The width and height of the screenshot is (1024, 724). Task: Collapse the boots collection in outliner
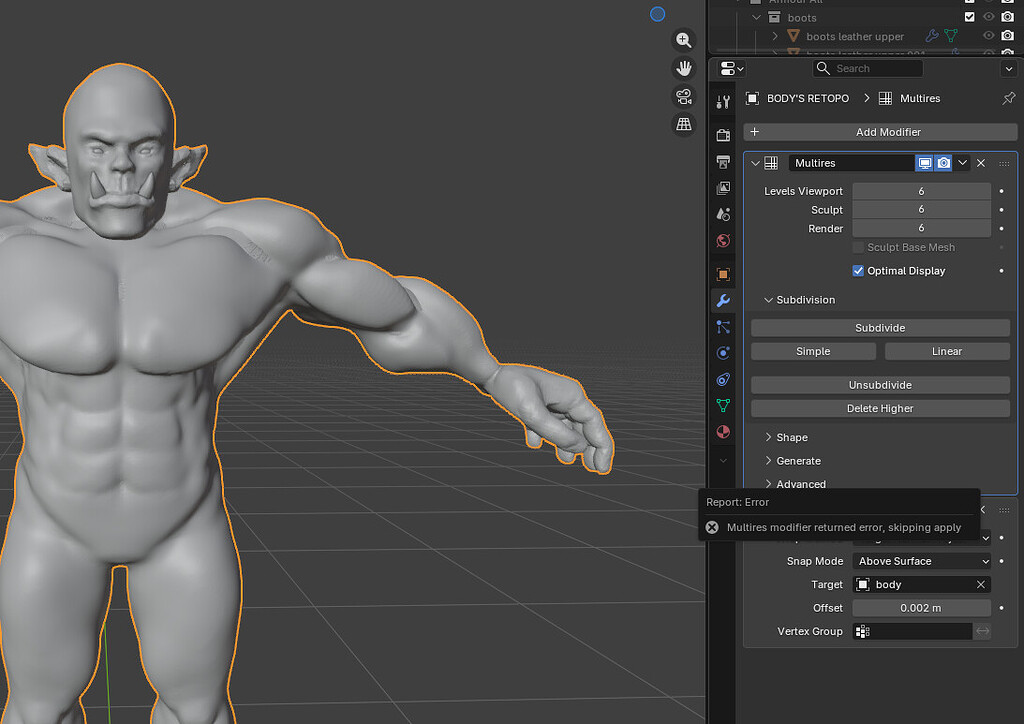[x=756, y=18]
